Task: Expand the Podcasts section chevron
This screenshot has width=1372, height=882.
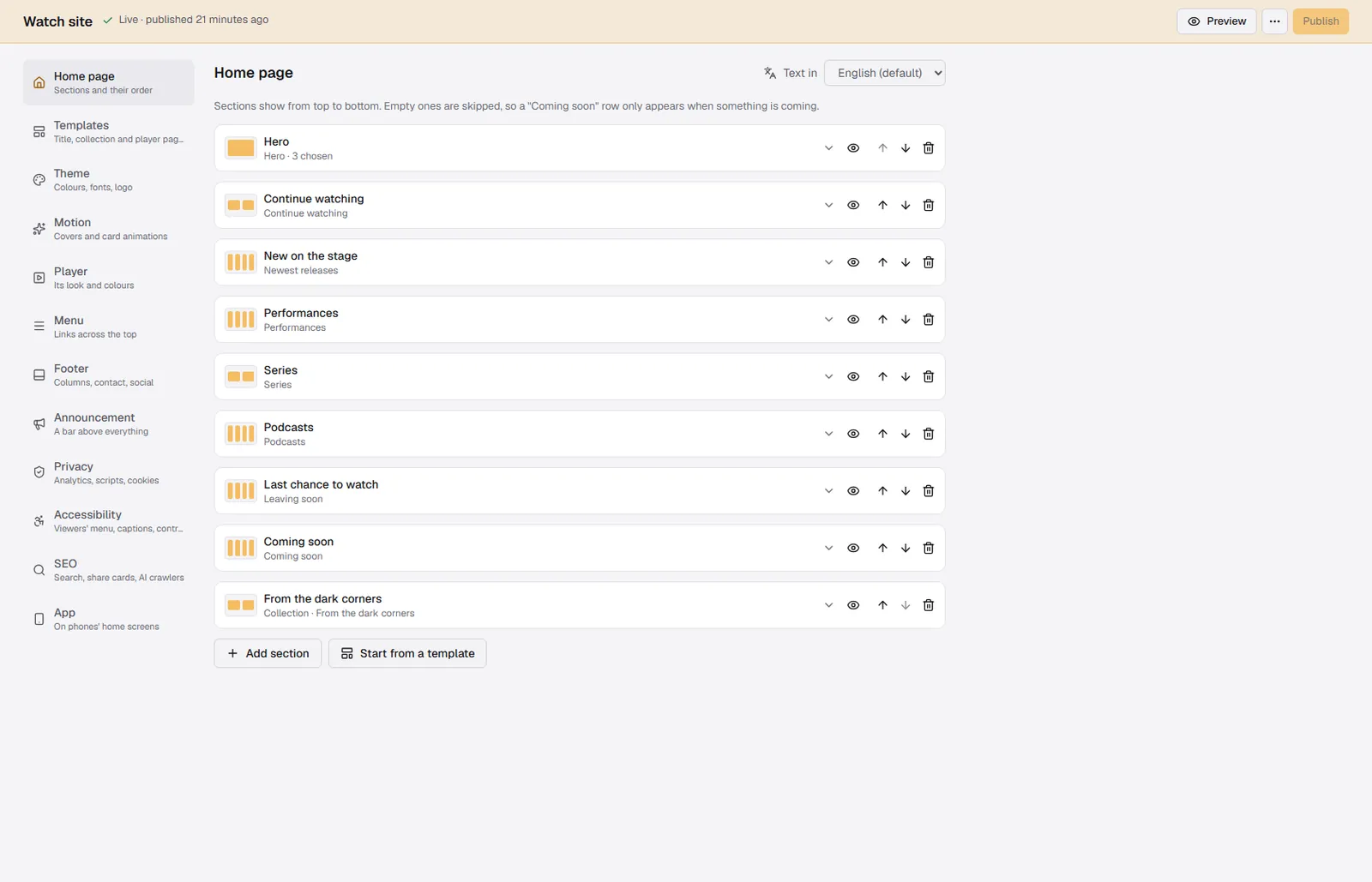Action: [828, 434]
